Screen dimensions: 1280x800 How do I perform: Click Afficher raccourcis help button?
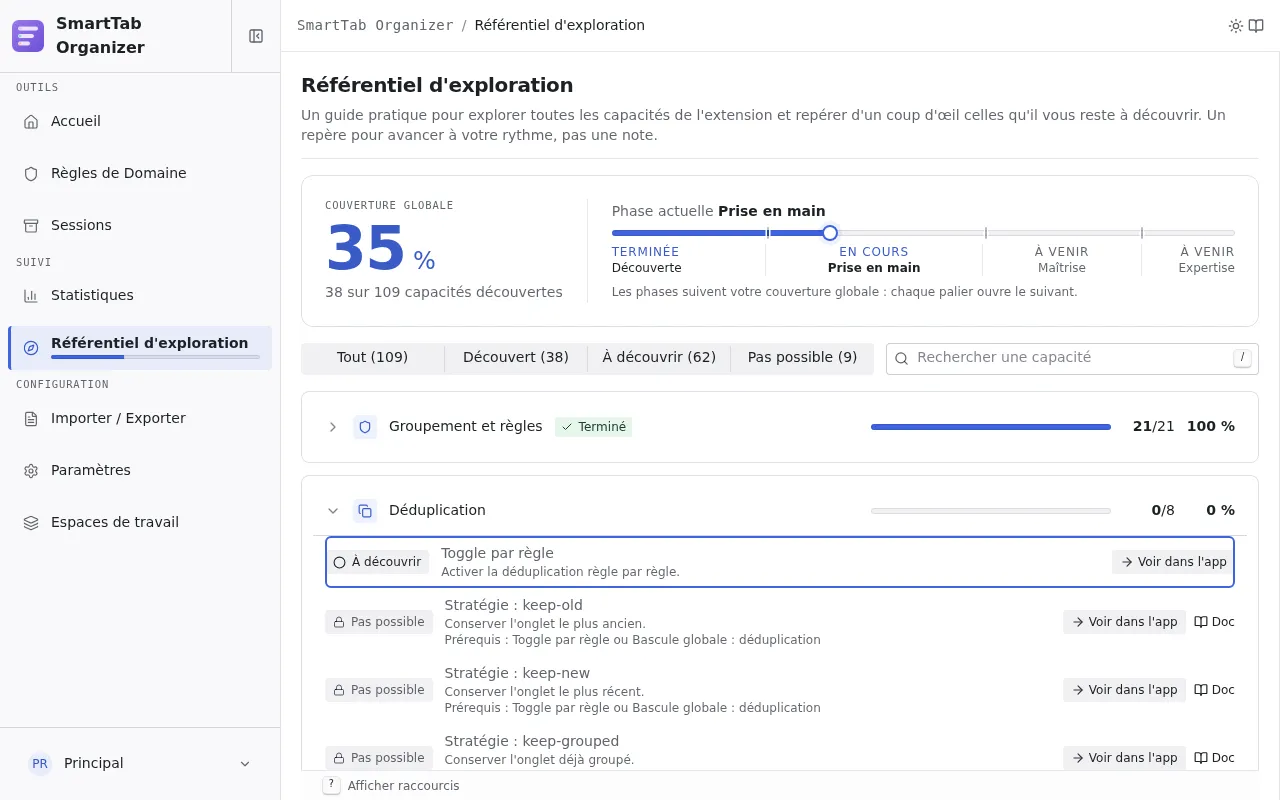click(x=391, y=786)
